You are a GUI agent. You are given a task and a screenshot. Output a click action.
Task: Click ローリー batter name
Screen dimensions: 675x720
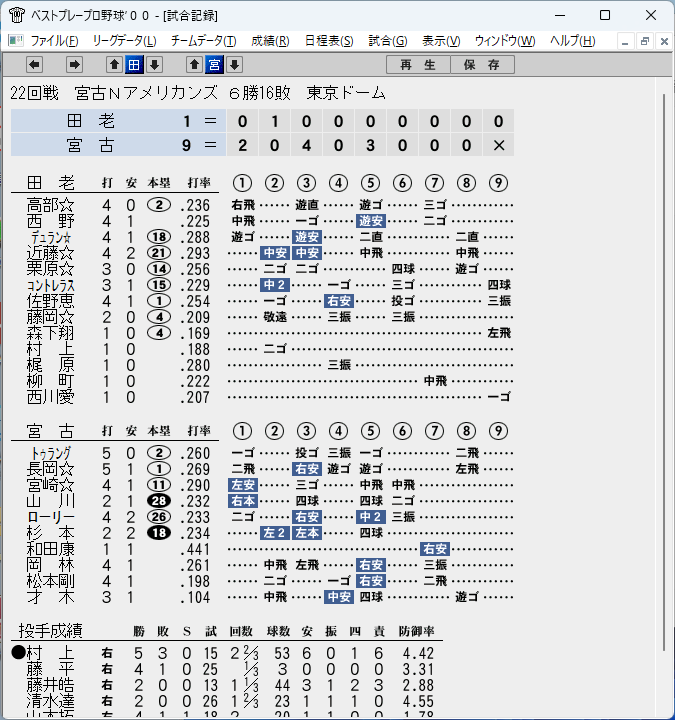pyautogui.click(x=51, y=518)
